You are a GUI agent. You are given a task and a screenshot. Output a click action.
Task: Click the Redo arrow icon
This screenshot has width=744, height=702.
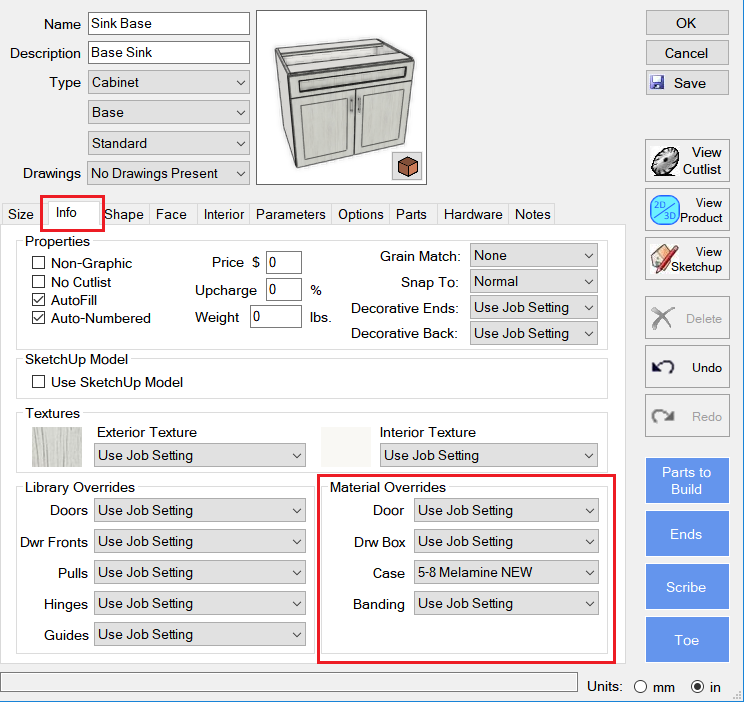pyautogui.click(x=663, y=417)
